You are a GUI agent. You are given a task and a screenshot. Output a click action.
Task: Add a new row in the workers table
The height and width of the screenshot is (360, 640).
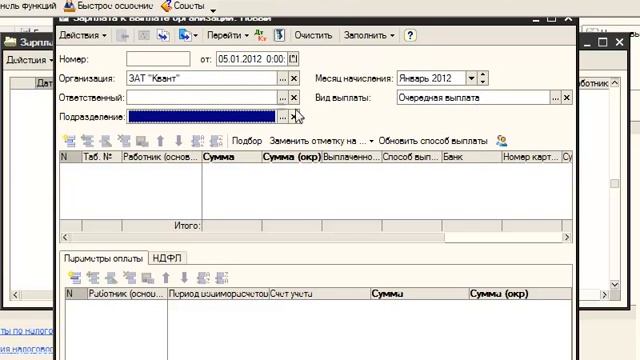click(x=69, y=141)
